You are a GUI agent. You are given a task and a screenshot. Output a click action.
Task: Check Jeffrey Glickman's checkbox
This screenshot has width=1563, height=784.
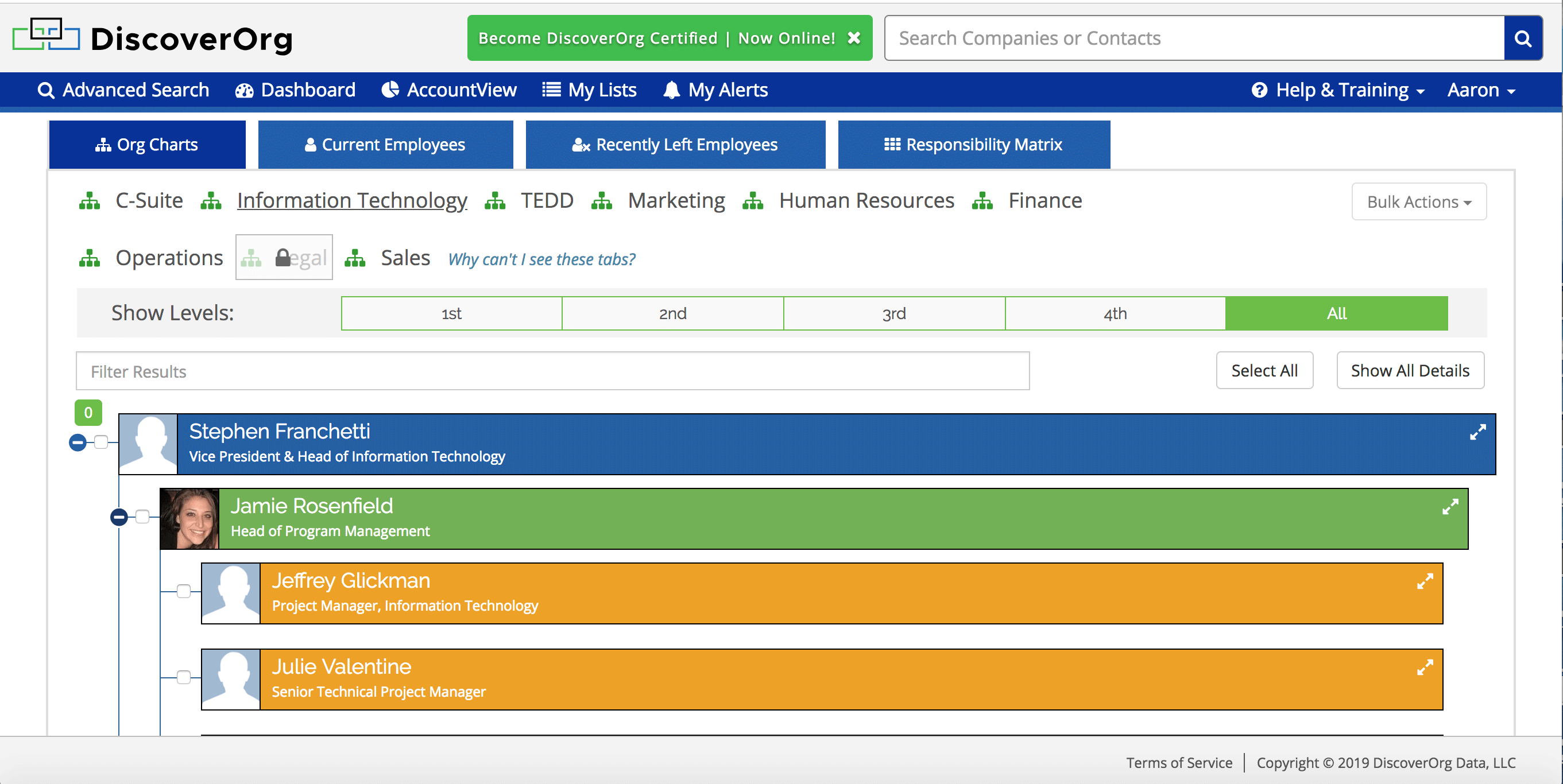click(184, 591)
